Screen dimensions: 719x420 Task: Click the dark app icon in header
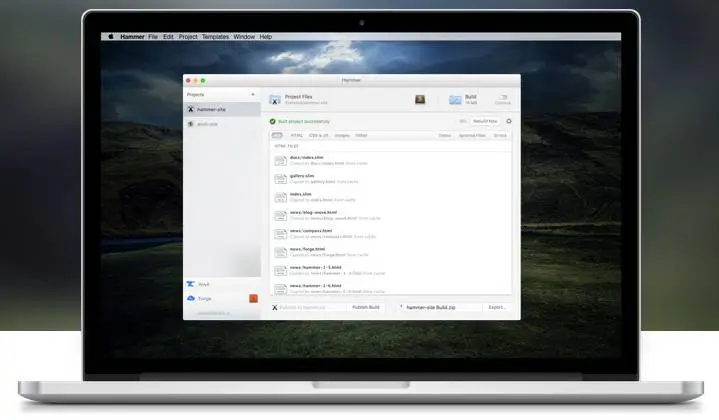pos(420,99)
